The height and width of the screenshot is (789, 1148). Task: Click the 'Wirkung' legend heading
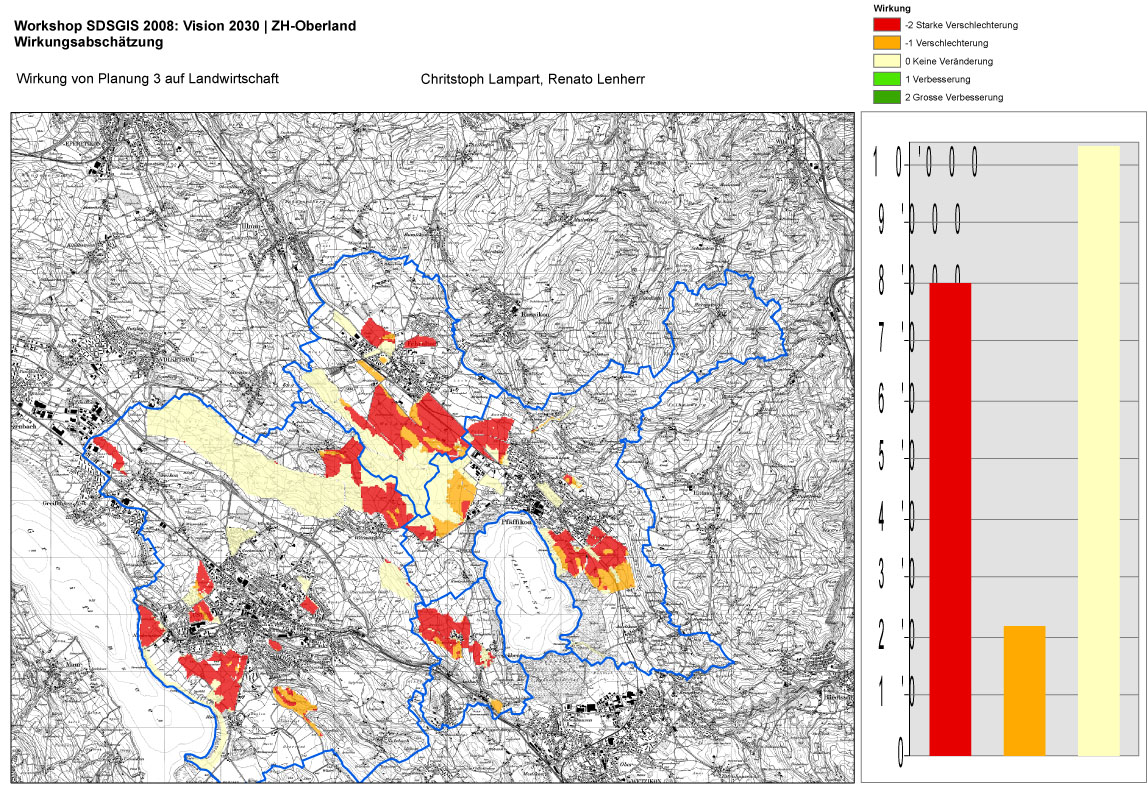tap(891, 8)
